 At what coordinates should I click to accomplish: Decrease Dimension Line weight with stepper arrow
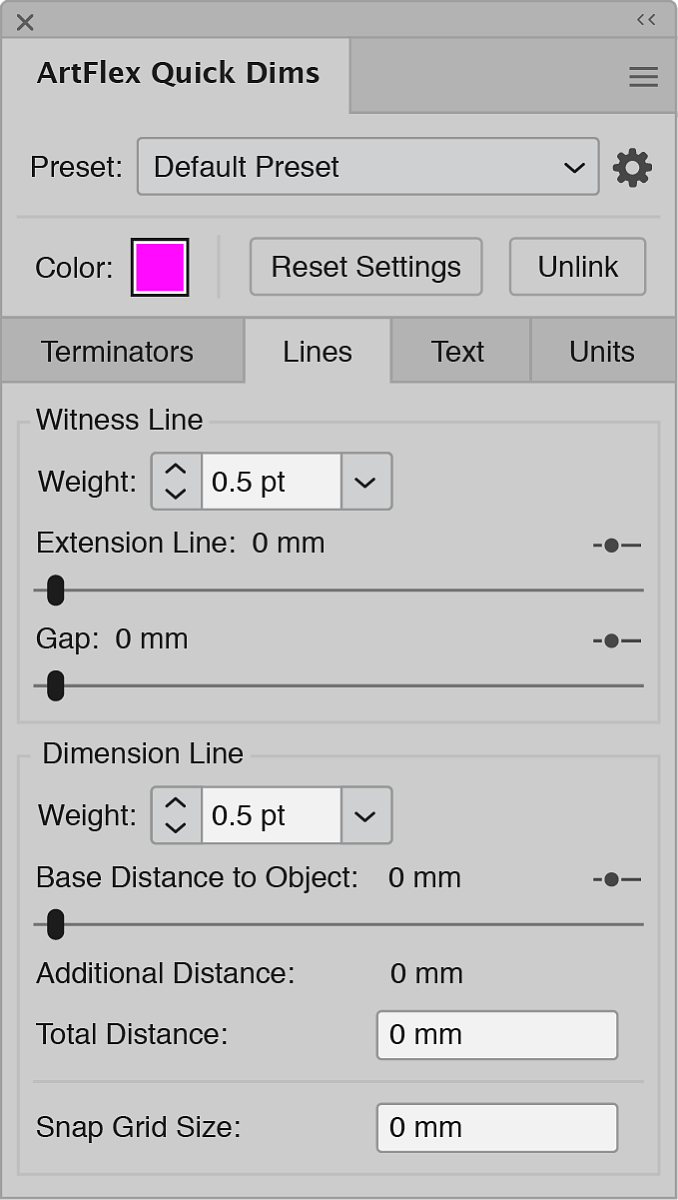pos(175,828)
